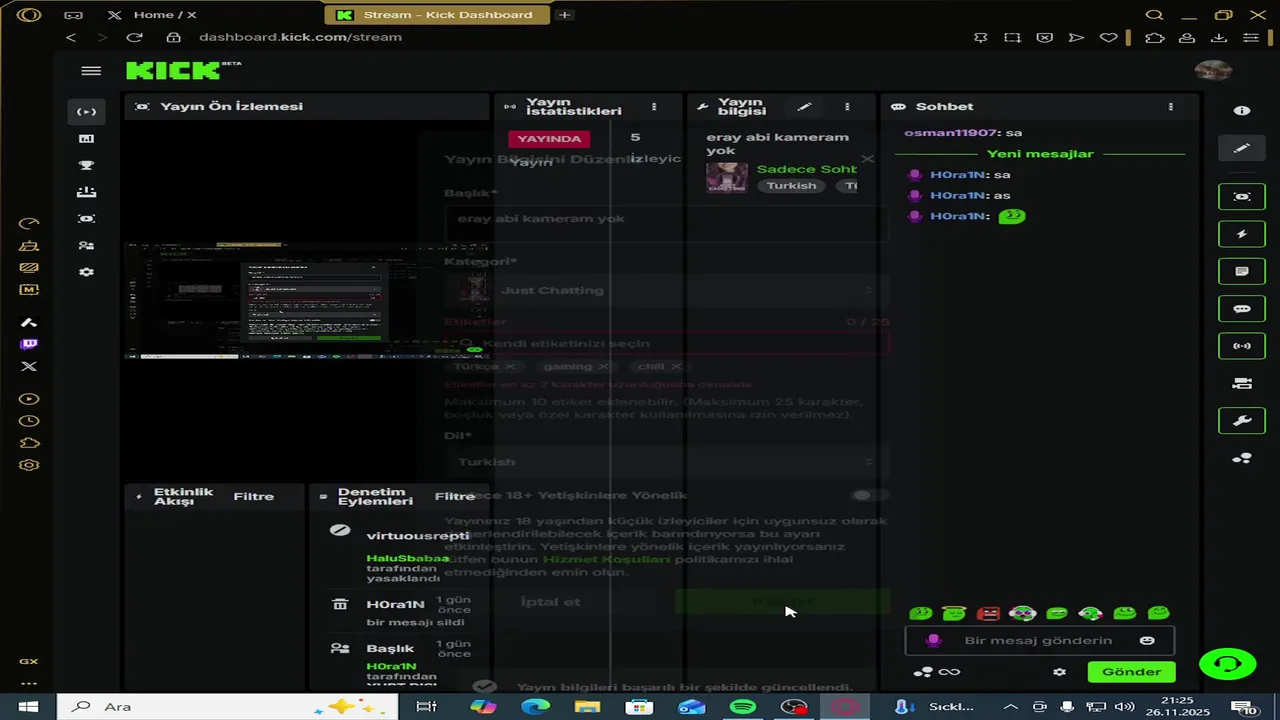Click the emoji picker in the chat input
1280x720 pixels.
(1147, 641)
